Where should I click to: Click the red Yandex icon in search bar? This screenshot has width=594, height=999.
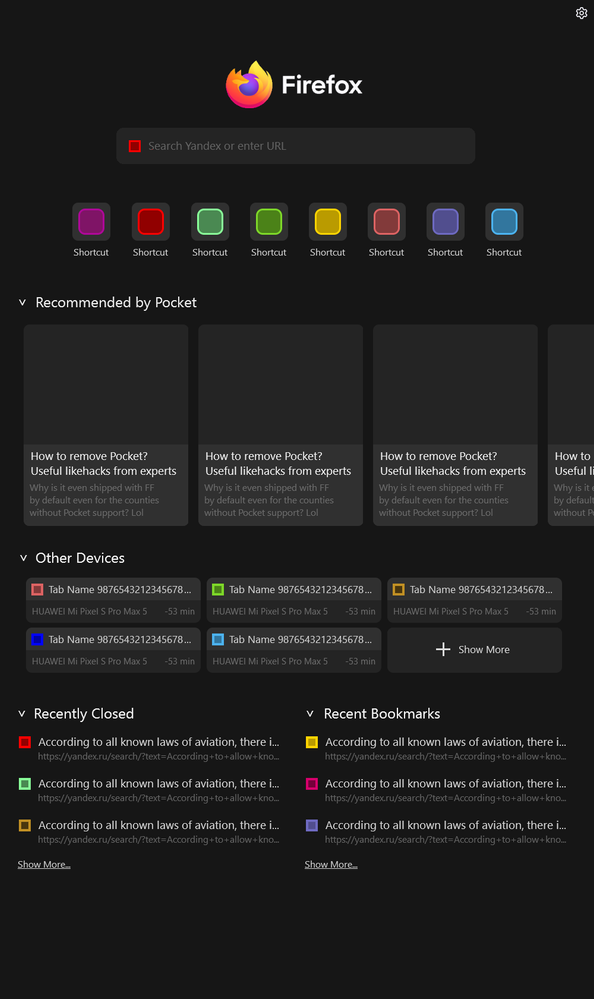(x=134, y=146)
